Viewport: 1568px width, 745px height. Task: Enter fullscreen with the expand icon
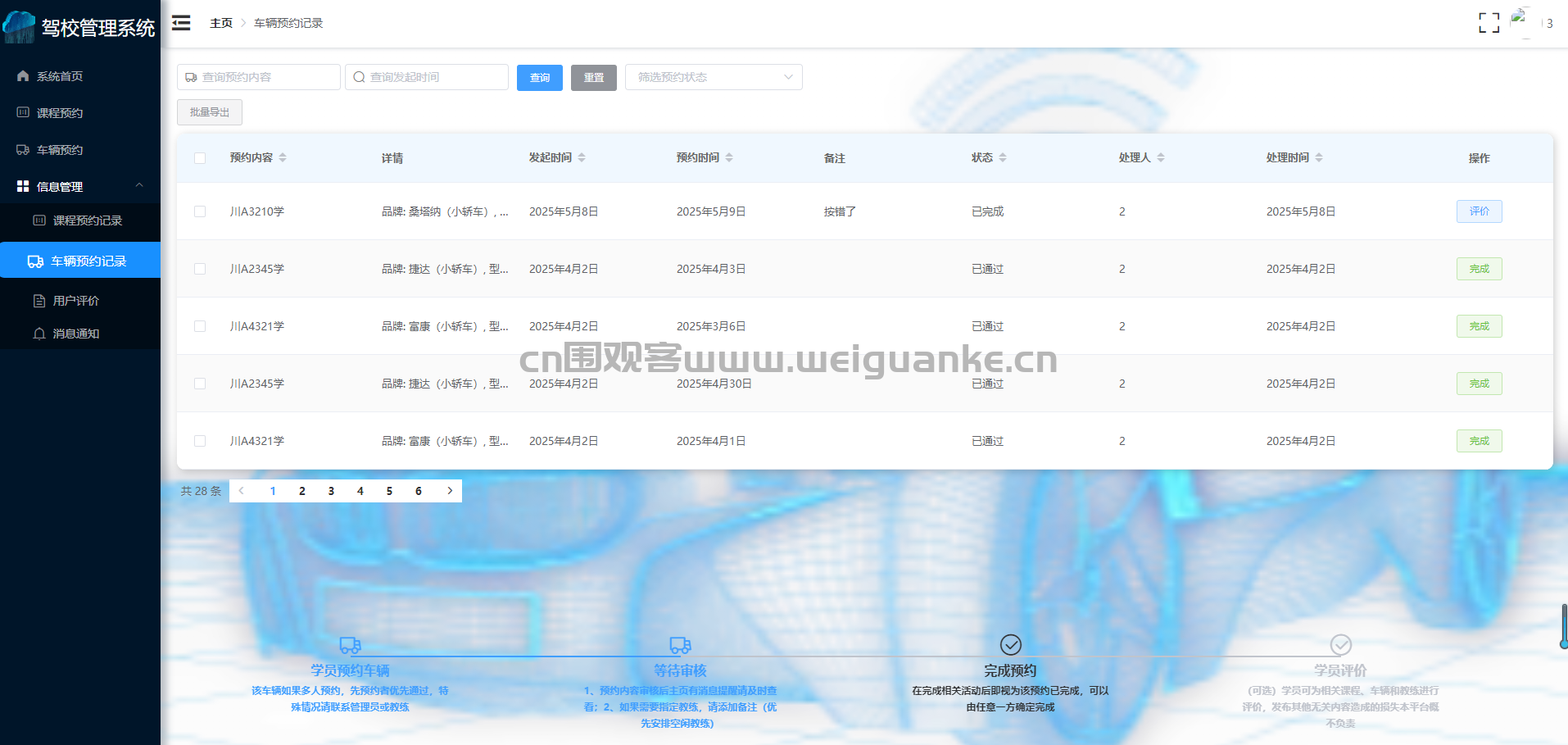click(1489, 23)
